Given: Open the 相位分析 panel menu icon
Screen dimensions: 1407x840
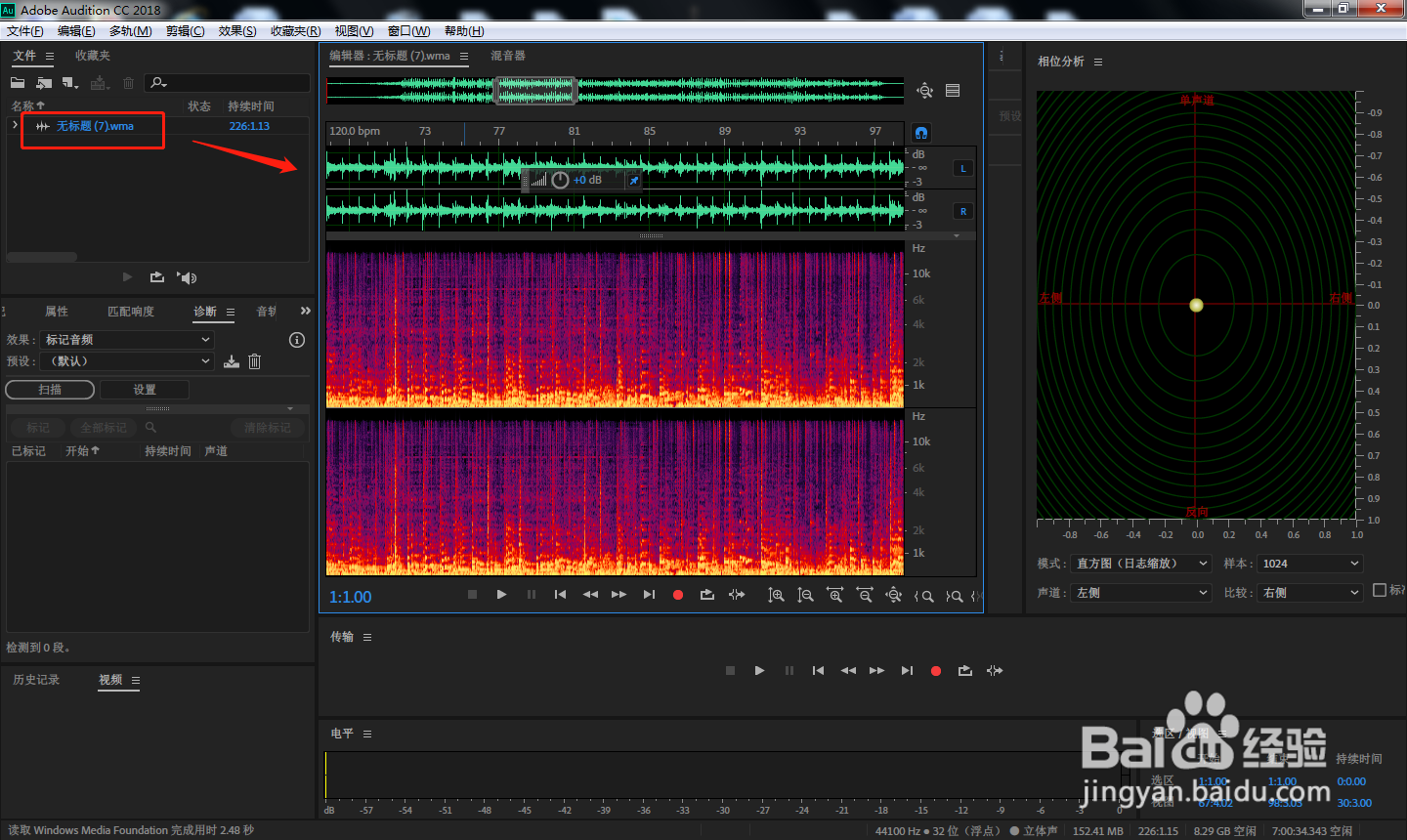Looking at the screenshot, I should point(1098,62).
